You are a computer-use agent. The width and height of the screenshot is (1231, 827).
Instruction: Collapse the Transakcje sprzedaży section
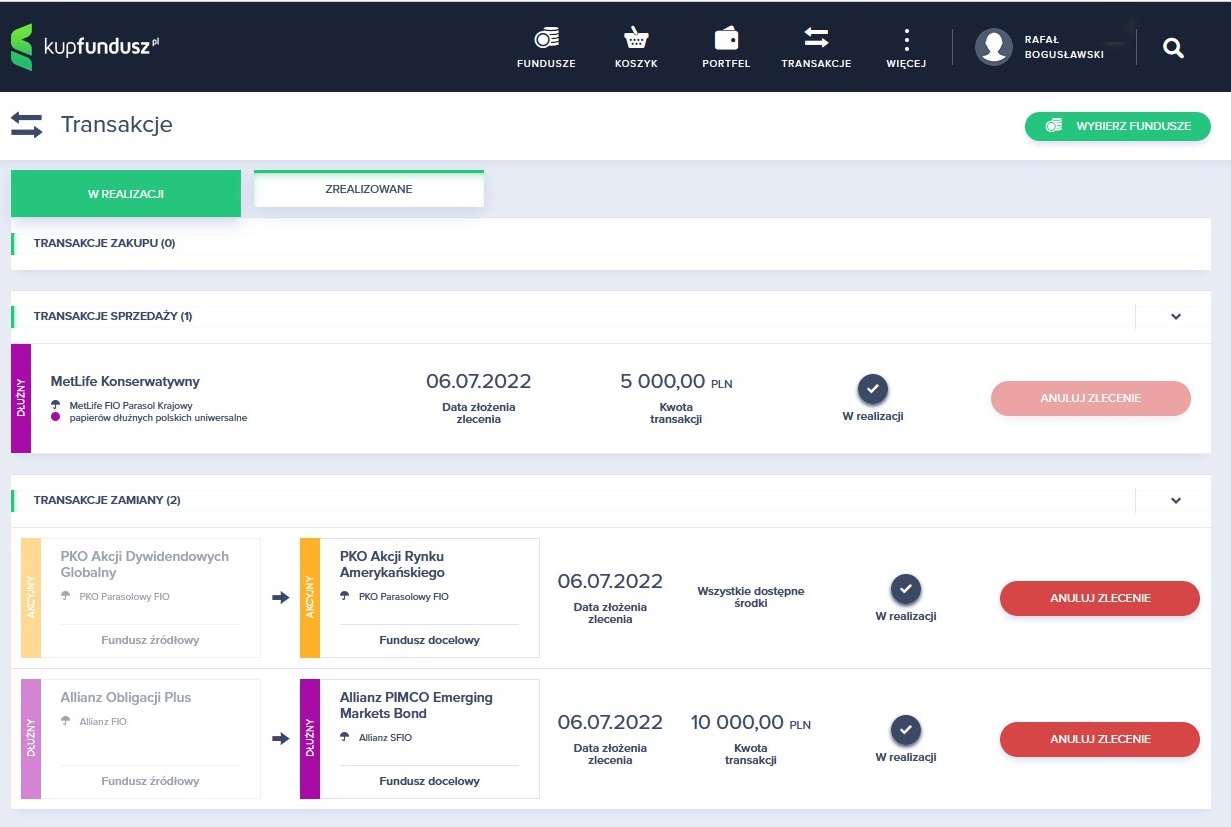pos(1176,317)
